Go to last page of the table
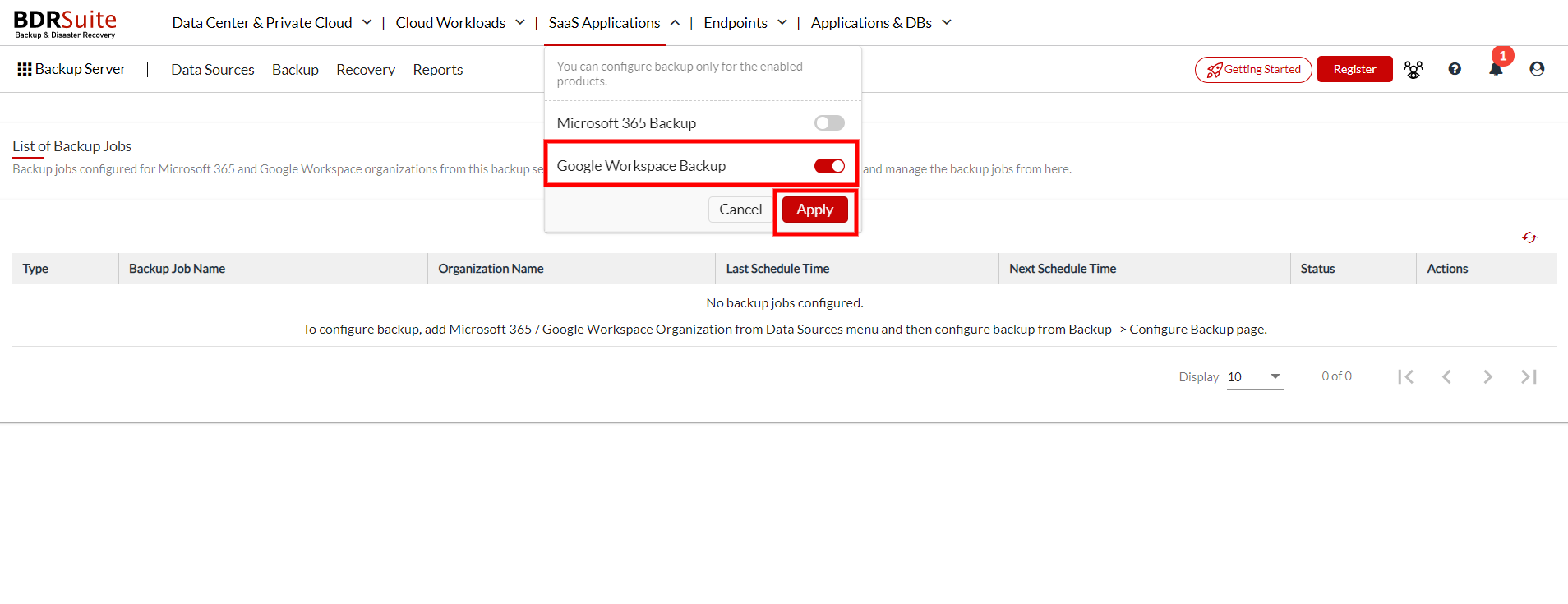Screen dimensions: 1568x604 click(x=1529, y=376)
